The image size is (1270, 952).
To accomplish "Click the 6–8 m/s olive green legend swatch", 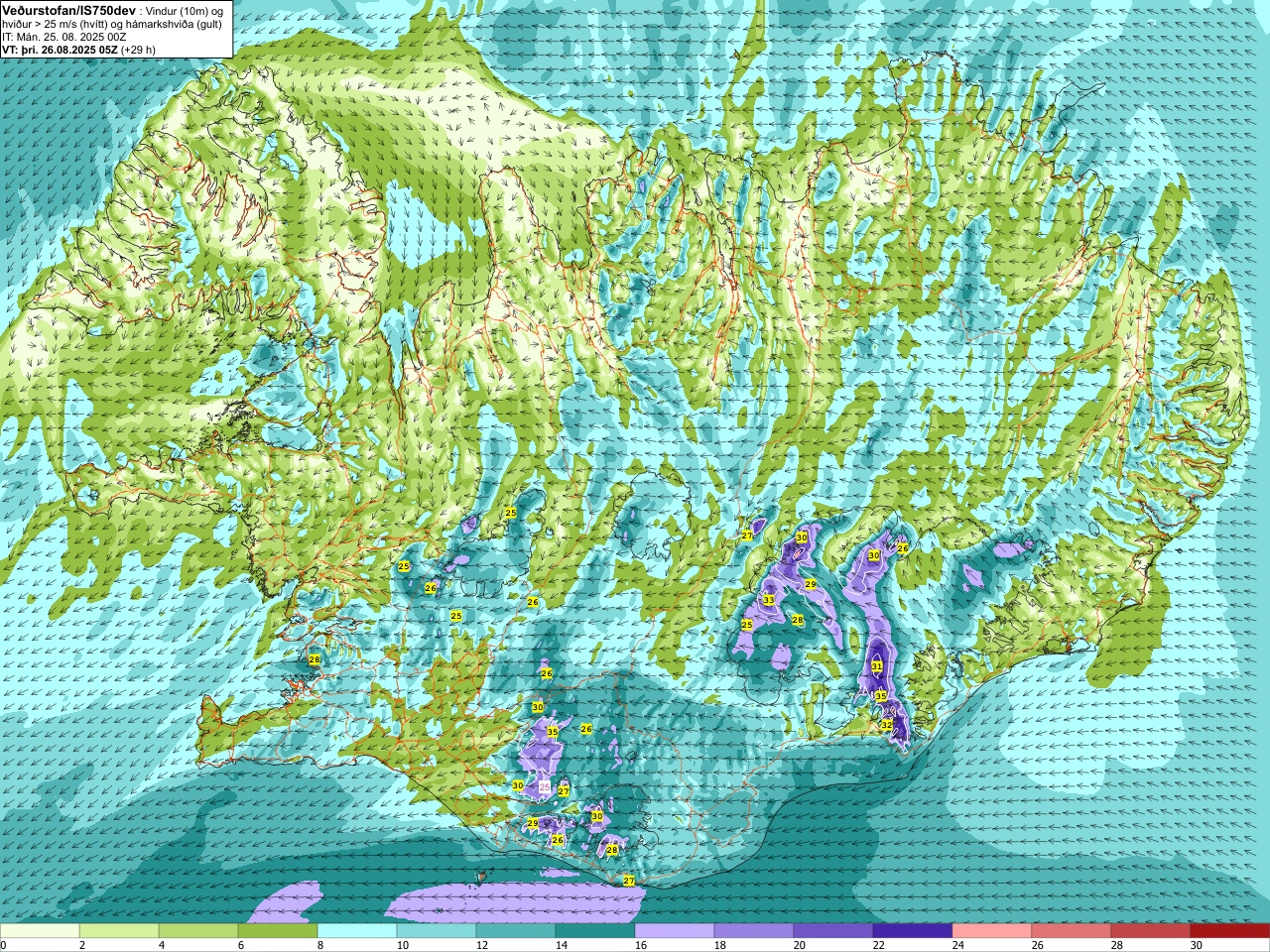I will pos(278,931).
